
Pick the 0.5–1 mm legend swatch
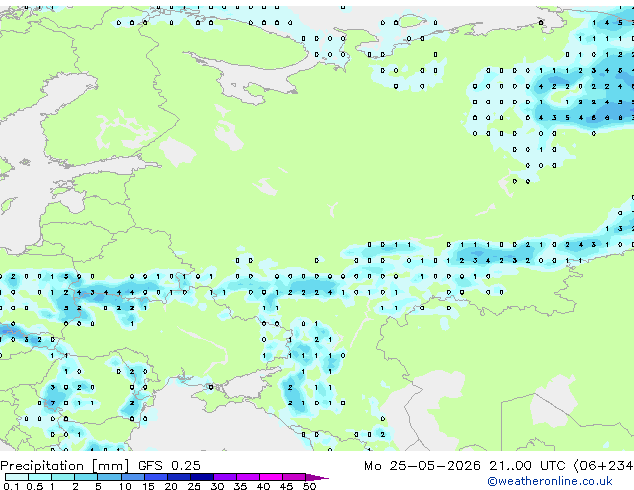(40, 477)
